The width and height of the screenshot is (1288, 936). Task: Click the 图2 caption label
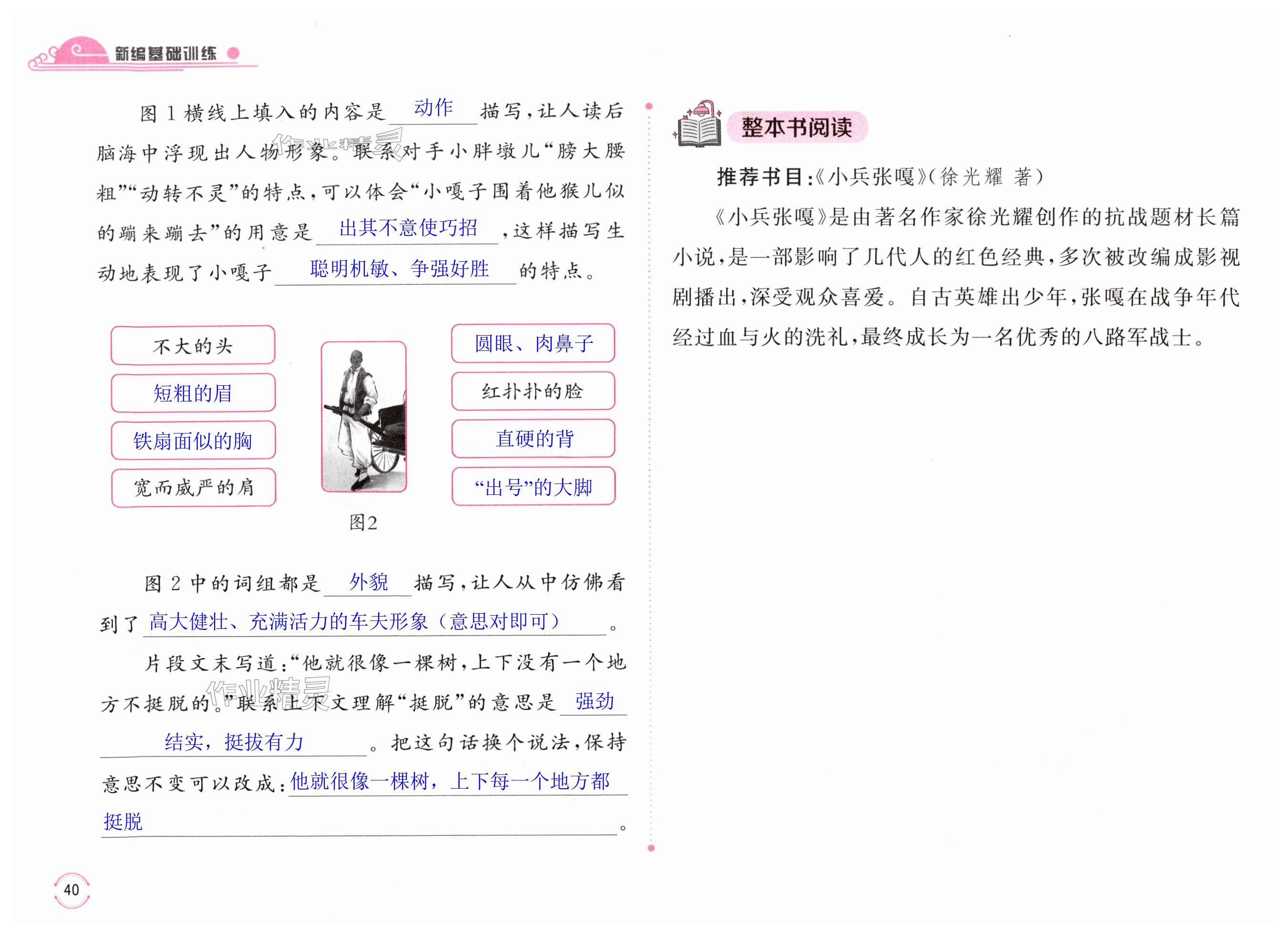click(x=363, y=523)
